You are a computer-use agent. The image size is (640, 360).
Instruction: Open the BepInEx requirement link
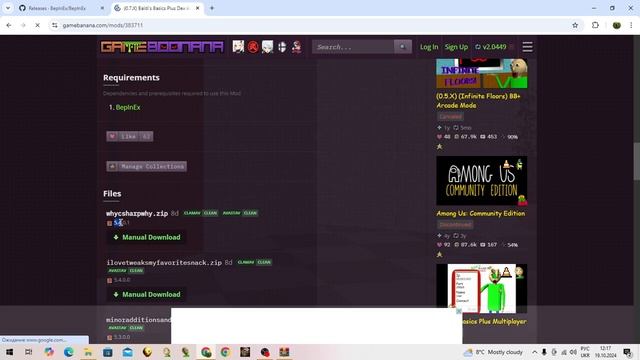click(128, 107)
